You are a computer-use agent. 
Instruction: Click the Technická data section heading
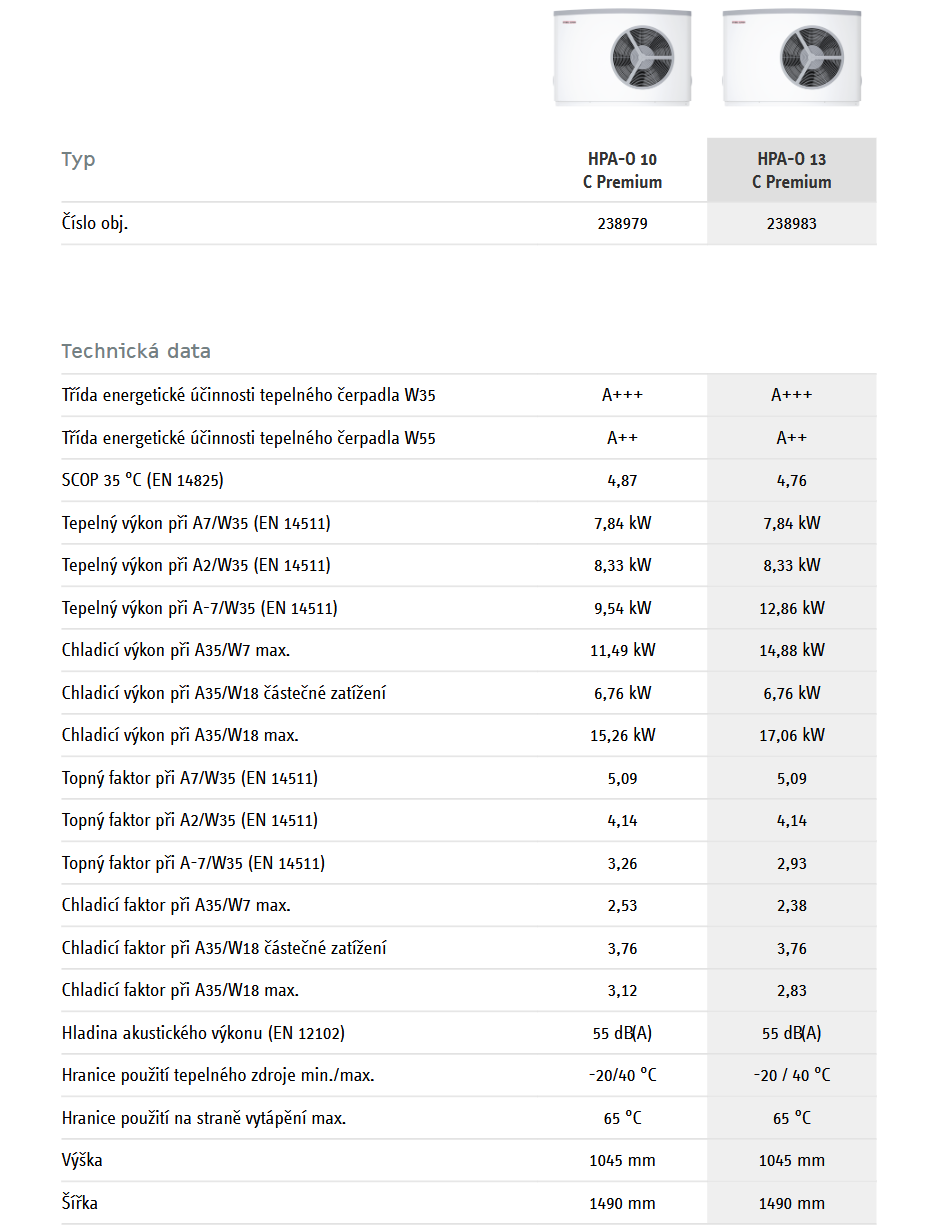pos(136,351)
